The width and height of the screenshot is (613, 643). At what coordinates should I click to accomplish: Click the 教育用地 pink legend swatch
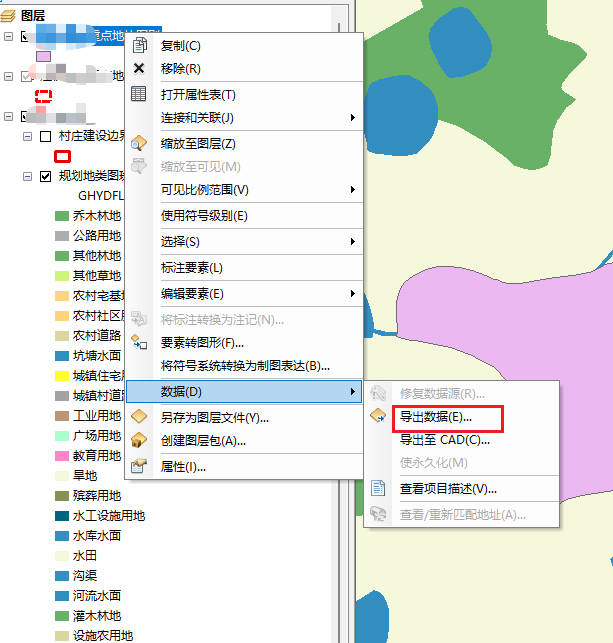[x=62, y=456]
